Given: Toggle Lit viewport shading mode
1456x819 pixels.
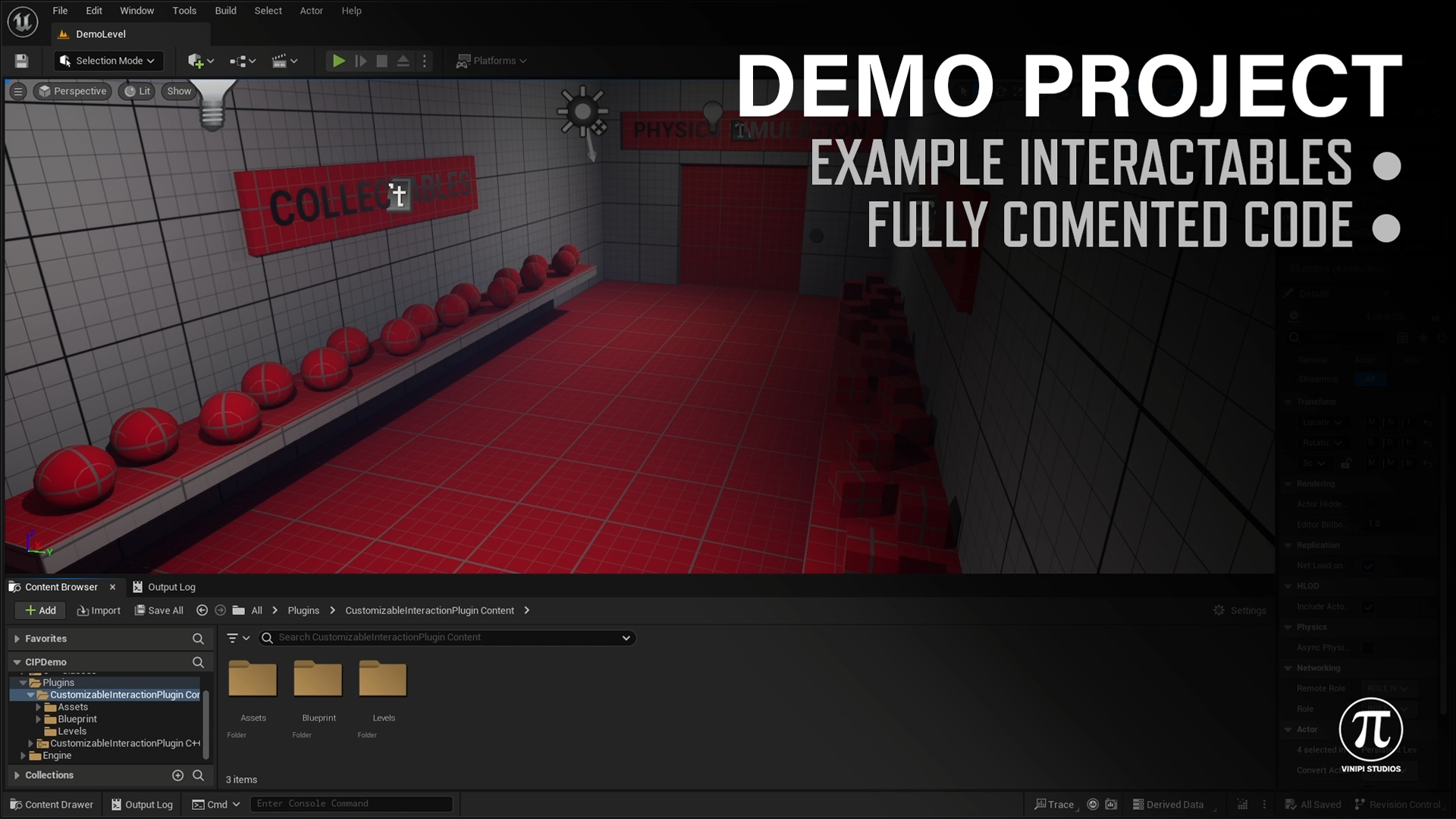Looking at the screenshot, I should coord(137,91).
